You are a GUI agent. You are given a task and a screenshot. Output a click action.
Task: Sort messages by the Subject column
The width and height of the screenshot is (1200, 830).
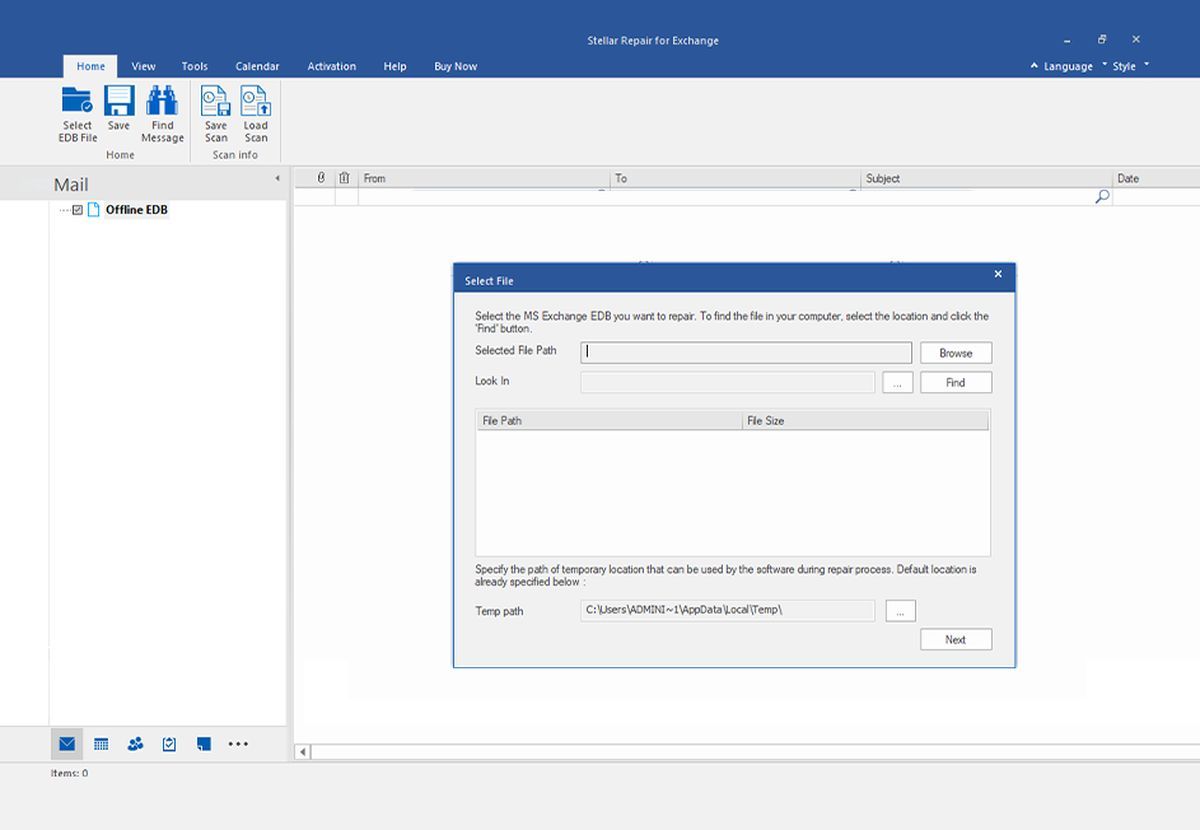click(987, 178)
